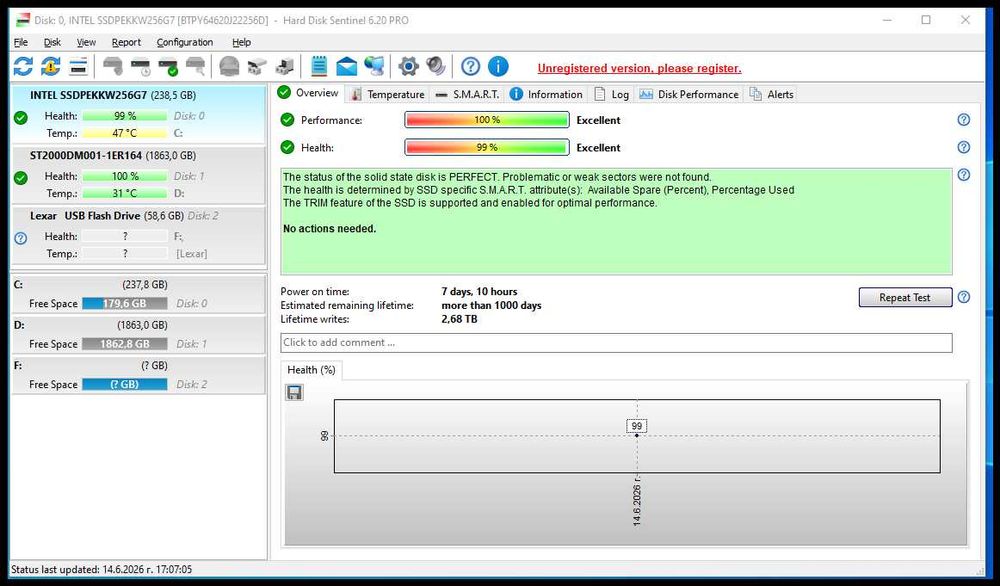Select the Health (%) graph tab
Viewport: 1000px width, 586px height.
311,370
